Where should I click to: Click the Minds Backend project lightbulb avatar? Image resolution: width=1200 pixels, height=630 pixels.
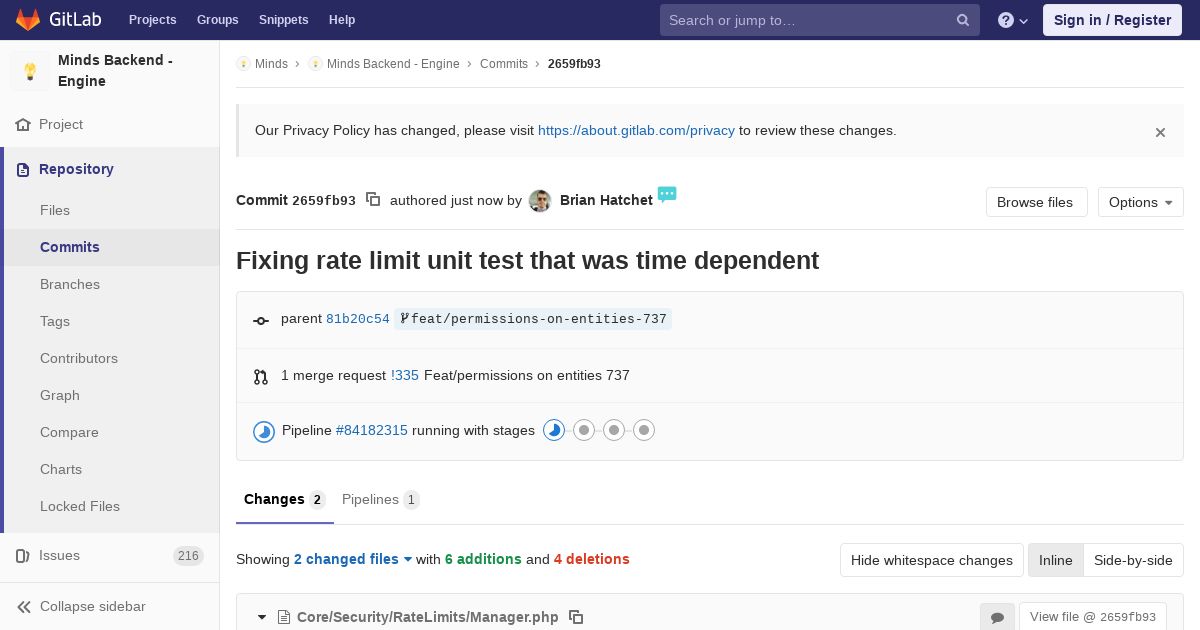click(30, 71)
